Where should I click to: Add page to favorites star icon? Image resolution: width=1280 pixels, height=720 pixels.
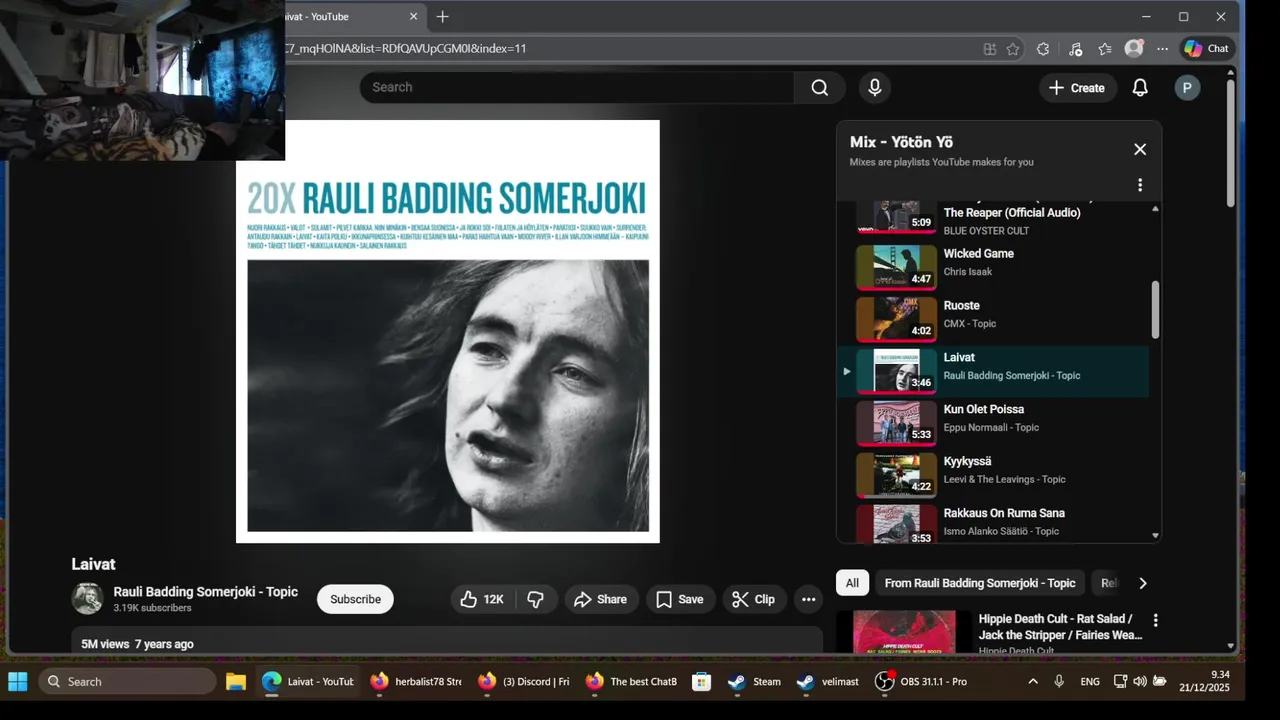pyautogui.click(x=1013, y=49)
